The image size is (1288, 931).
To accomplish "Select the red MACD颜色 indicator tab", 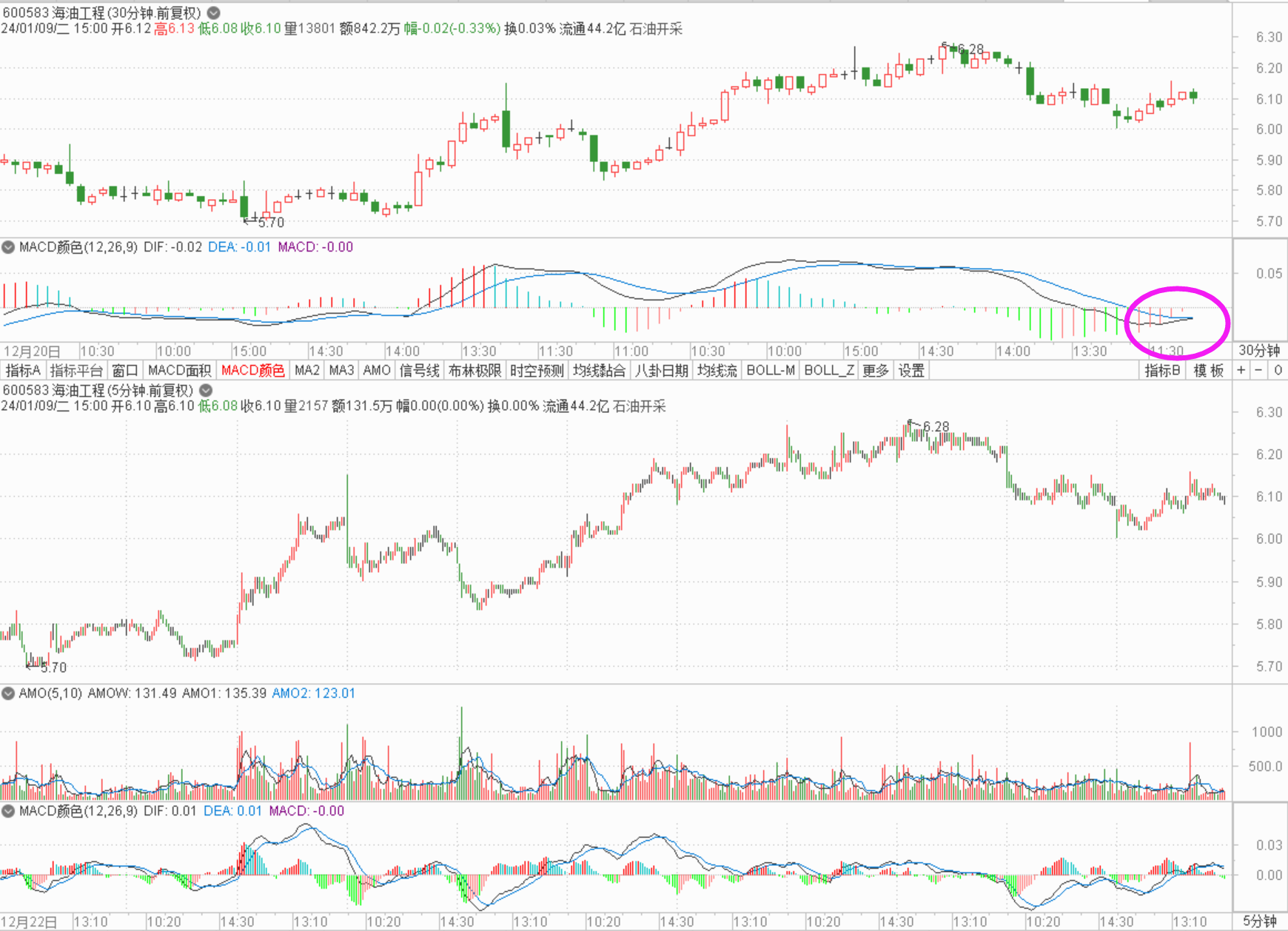I will 252,371.
